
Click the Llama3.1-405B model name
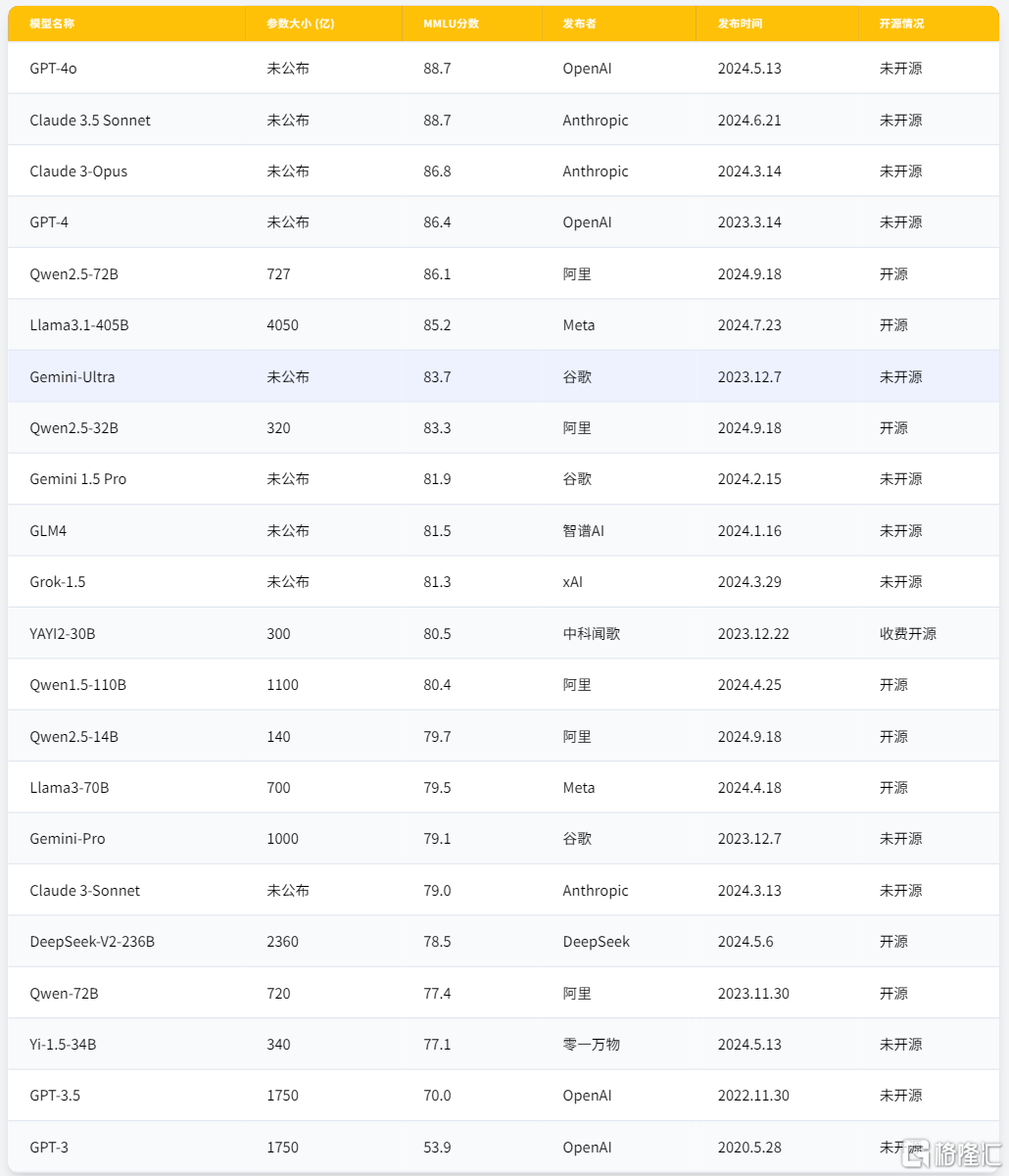click(x=79, y=325)
